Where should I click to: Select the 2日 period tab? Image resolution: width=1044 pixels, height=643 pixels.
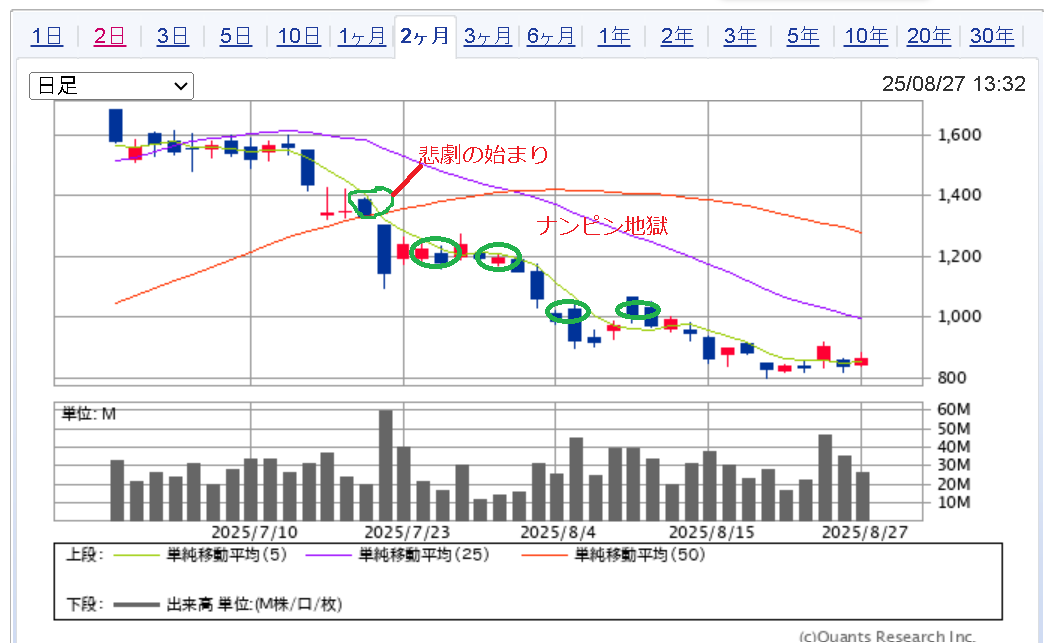pyautogui.click(x=110, y=37)
